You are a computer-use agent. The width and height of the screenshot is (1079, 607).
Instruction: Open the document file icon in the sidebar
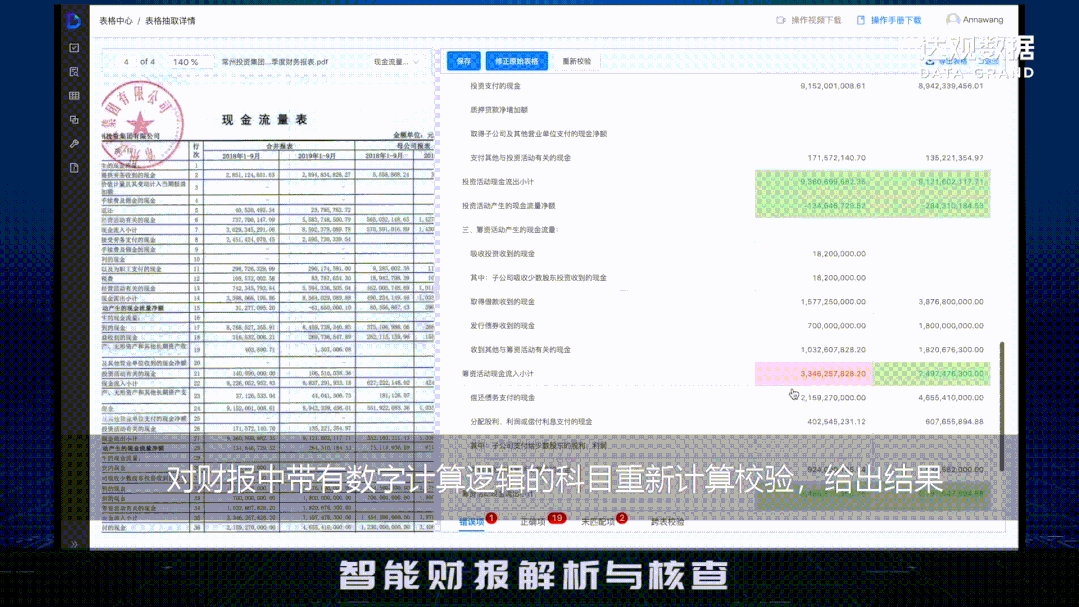point(74,168)
